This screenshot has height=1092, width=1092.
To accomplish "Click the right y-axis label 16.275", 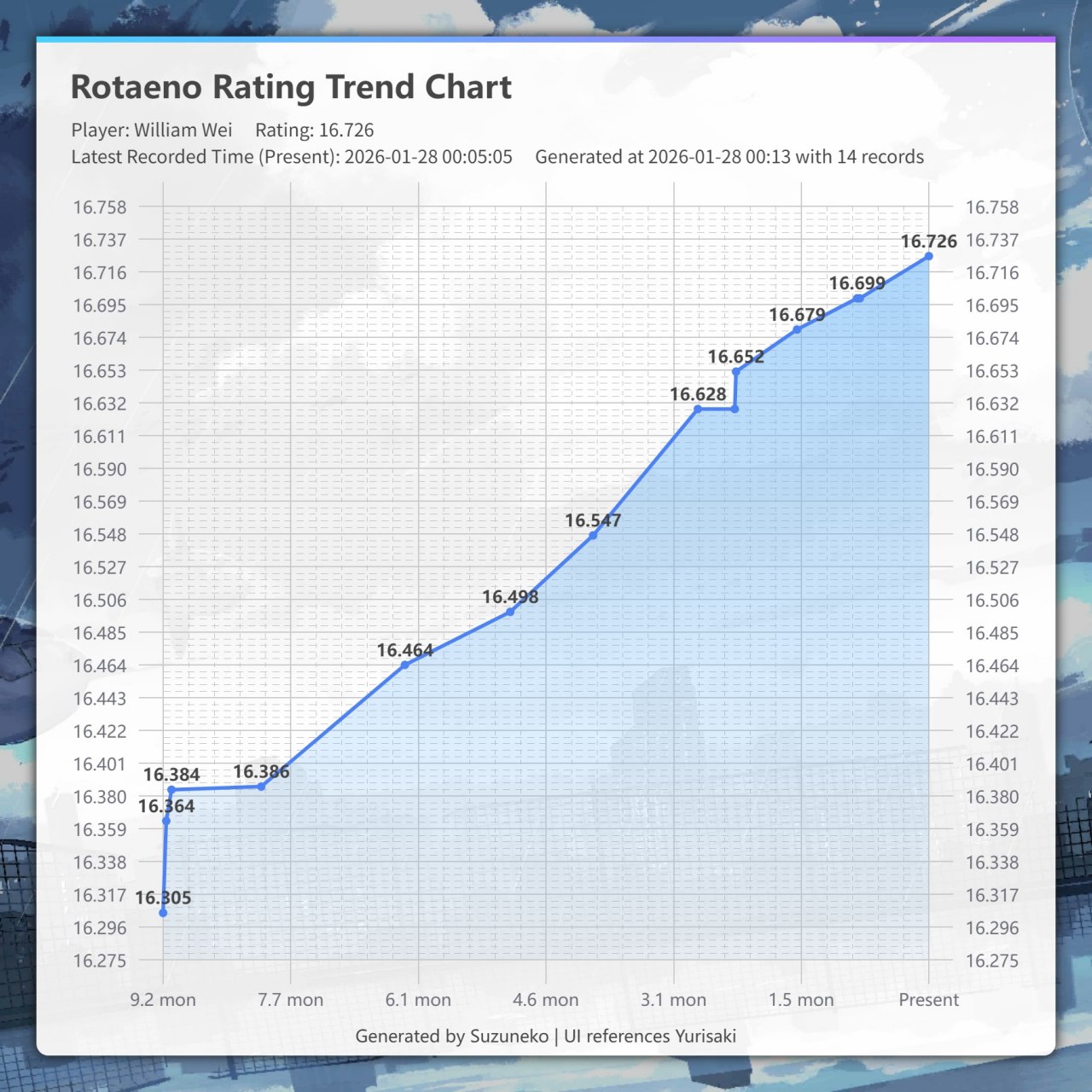I will click(991, 961).
